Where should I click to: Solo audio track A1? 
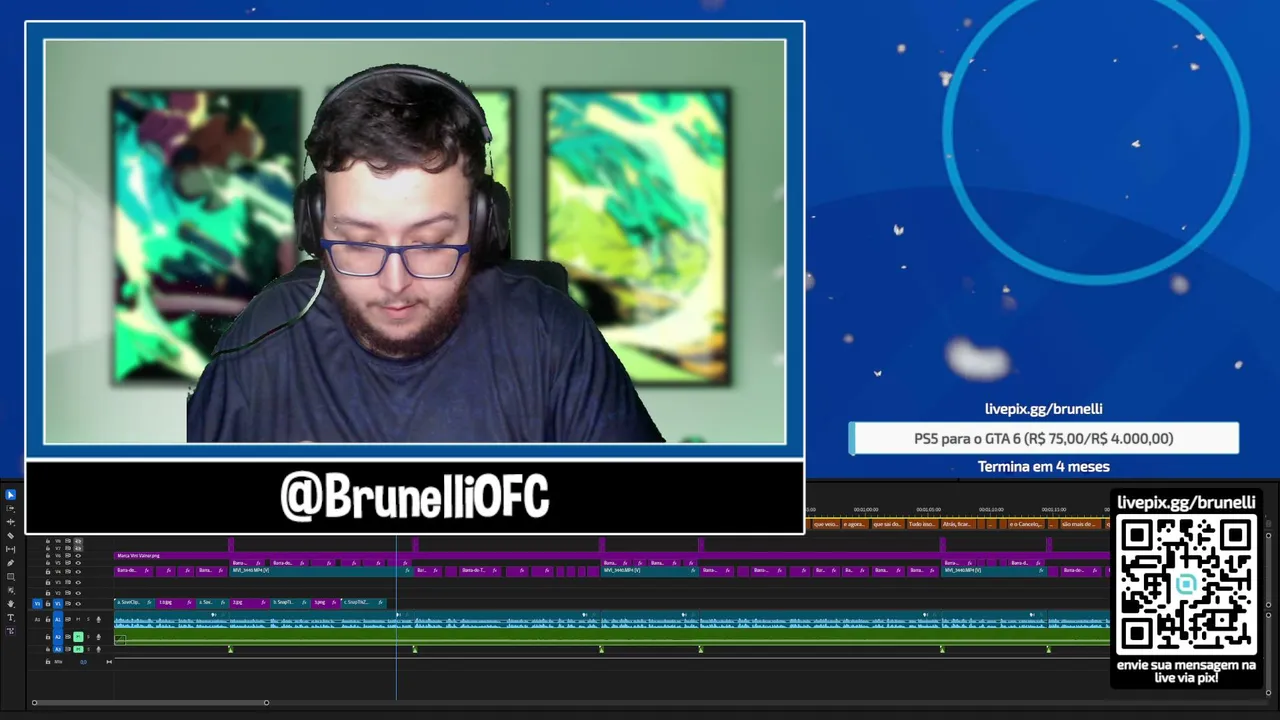click(88, 620)
